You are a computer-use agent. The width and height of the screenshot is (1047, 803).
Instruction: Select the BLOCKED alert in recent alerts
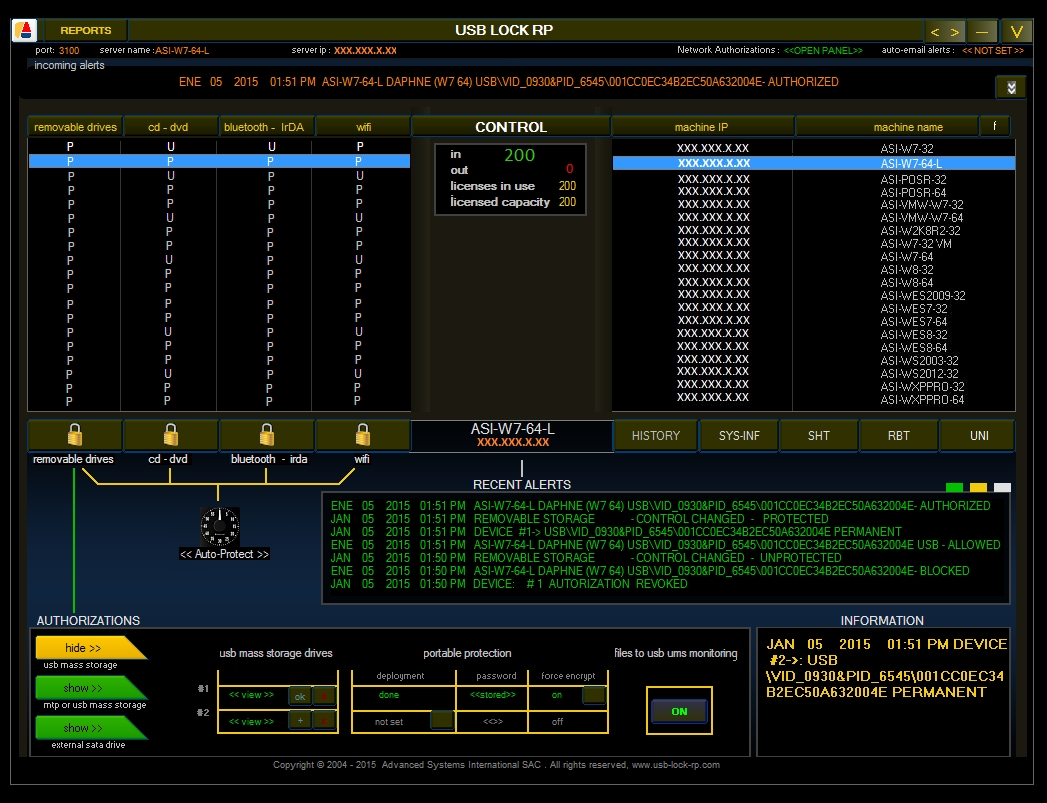650,571
